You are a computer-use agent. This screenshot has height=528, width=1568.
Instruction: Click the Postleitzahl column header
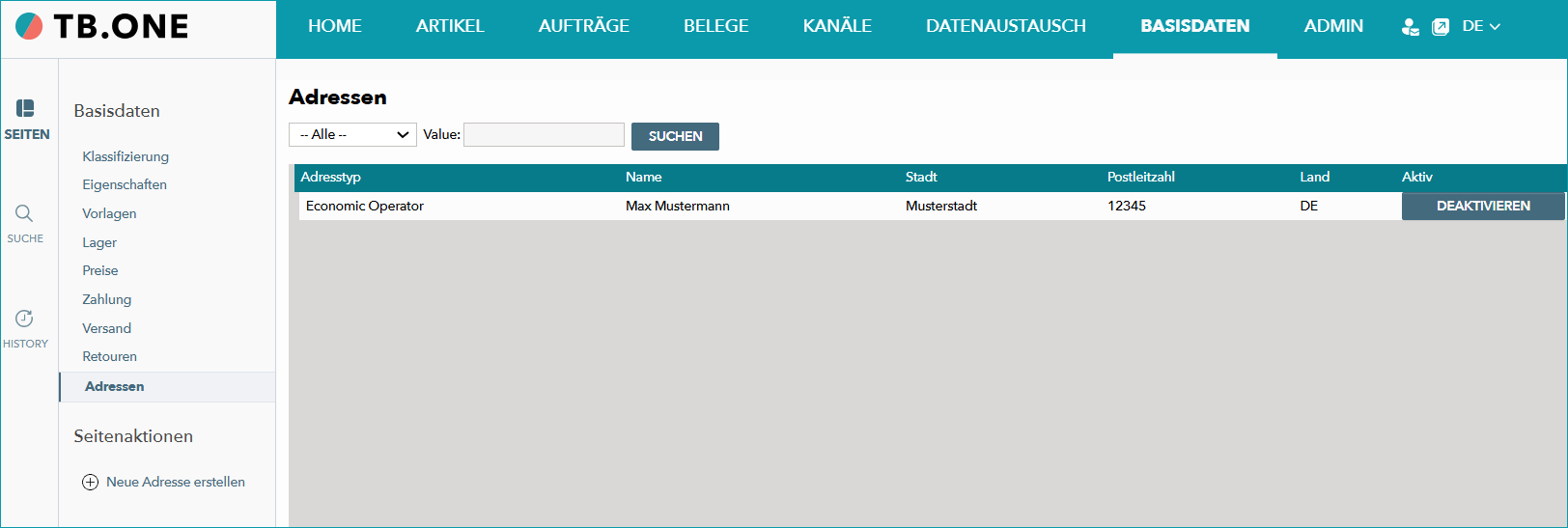(x=1141, y=177)
